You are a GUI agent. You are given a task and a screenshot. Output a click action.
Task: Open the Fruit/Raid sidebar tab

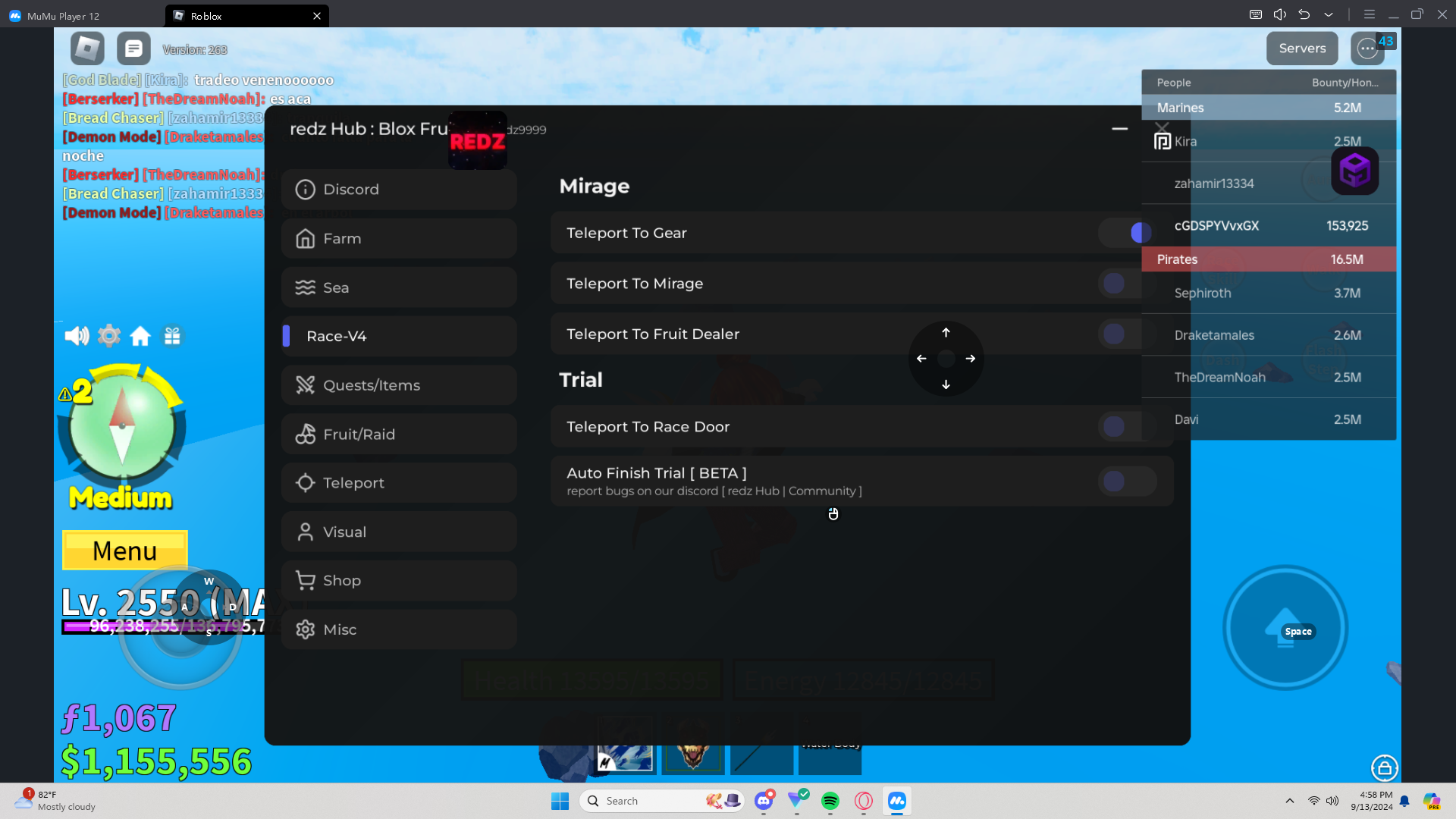(399, 434)
